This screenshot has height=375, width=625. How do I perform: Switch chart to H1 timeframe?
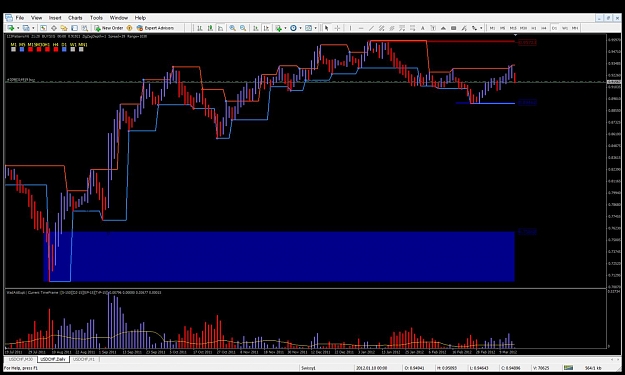coord(534,28)
